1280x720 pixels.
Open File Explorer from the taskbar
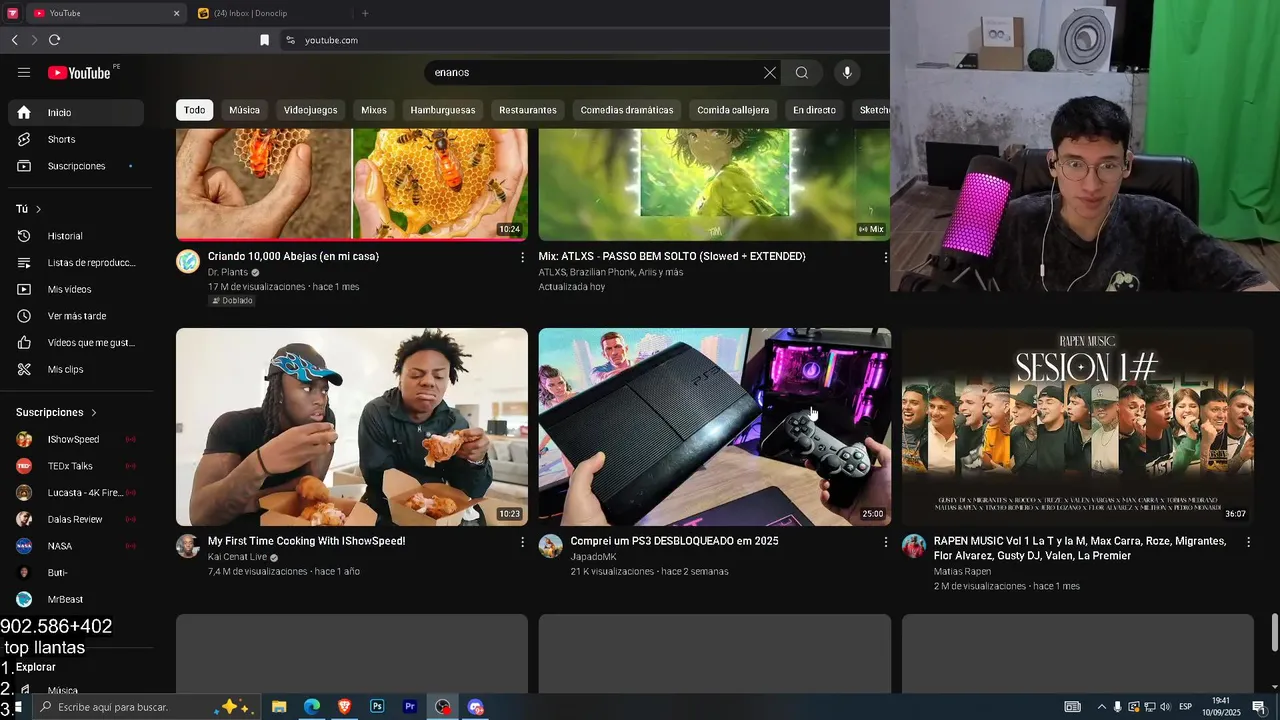click(x=279, y=707)
